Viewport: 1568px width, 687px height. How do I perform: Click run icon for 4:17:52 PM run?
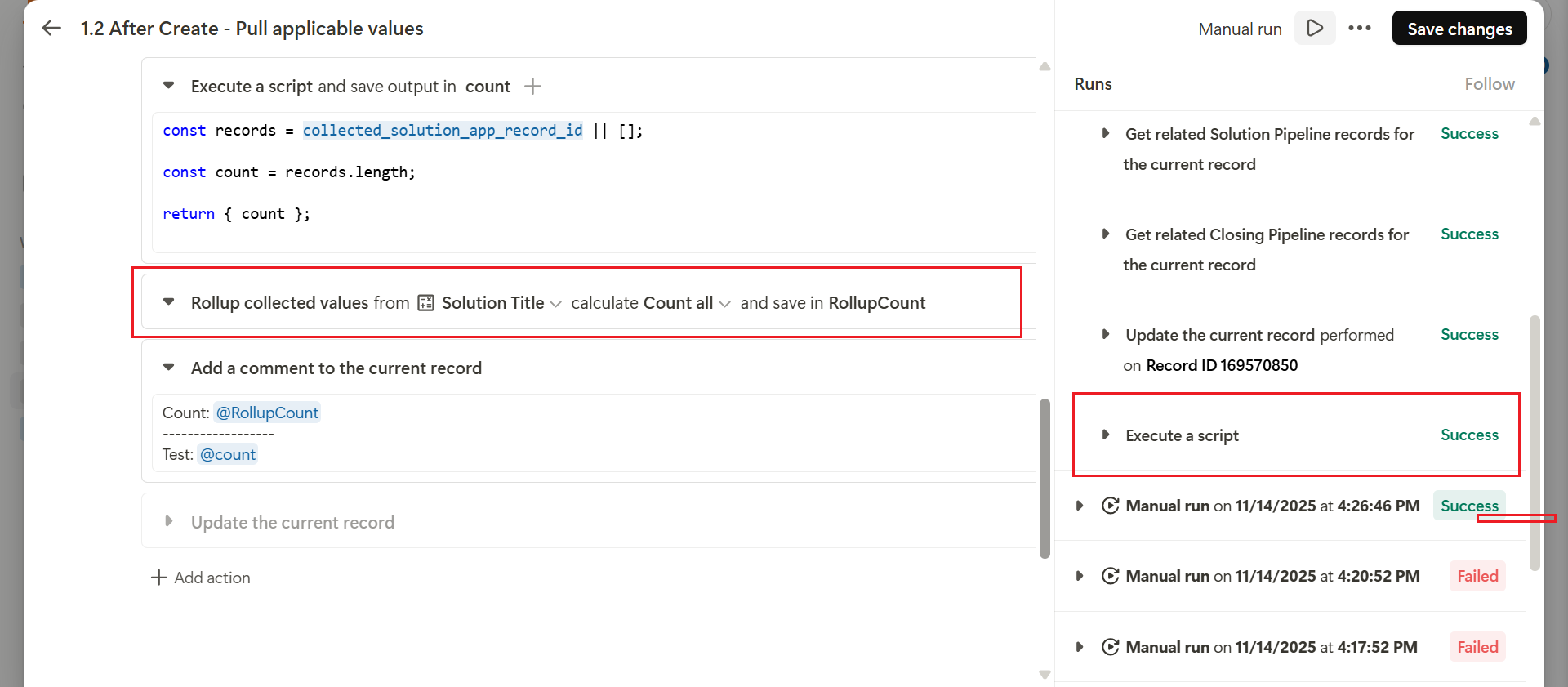(1110, 647)
